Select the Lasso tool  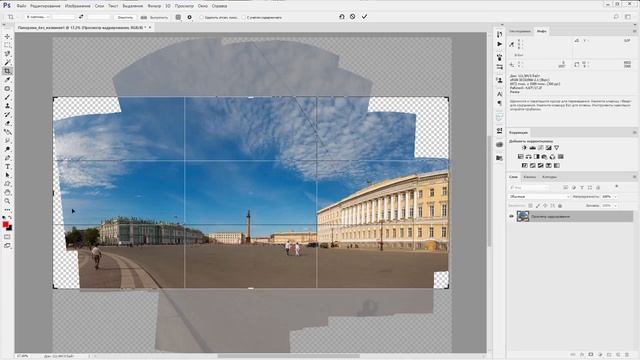7,54
